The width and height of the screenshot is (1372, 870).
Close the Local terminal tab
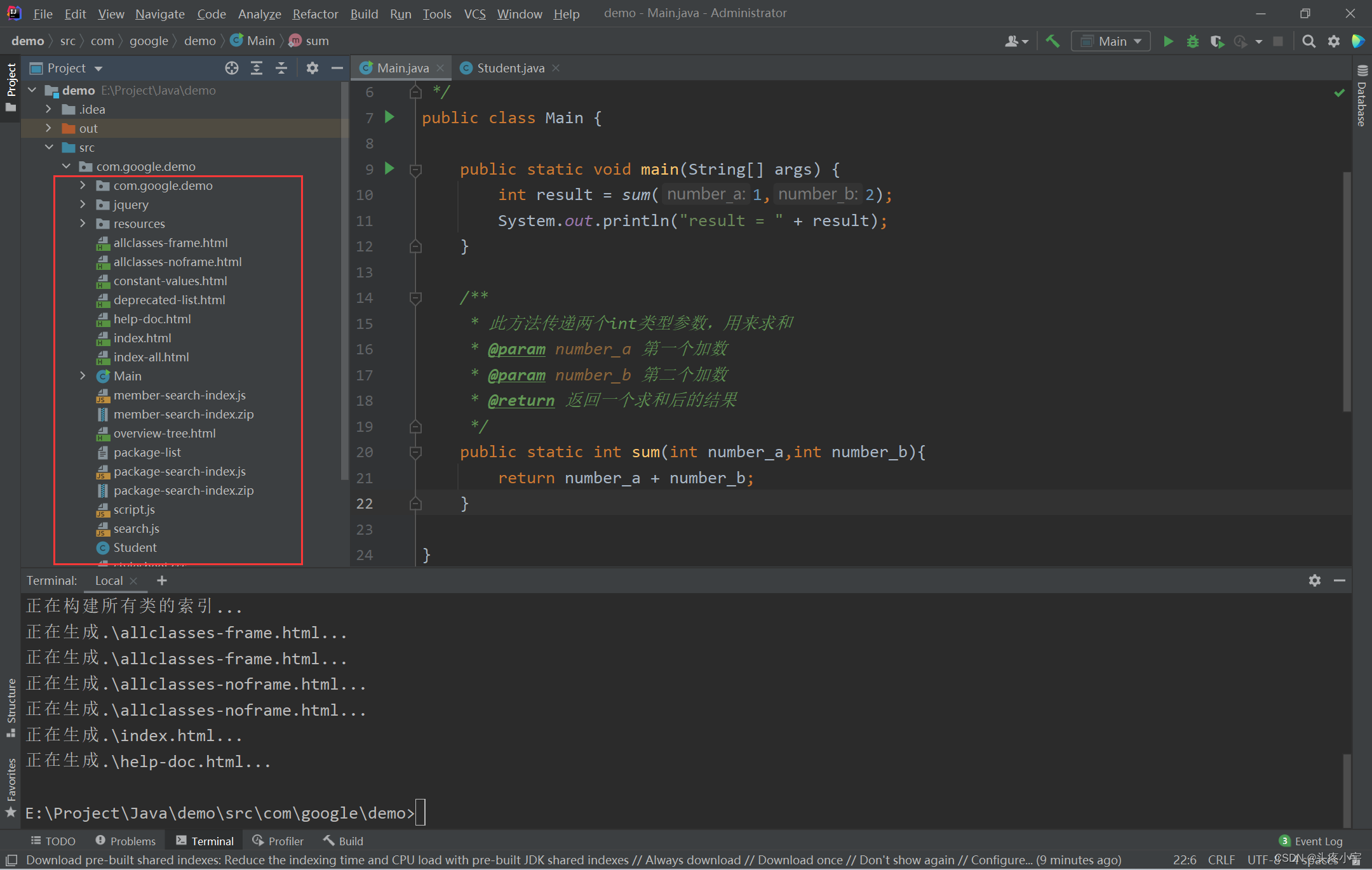point(133,580)
